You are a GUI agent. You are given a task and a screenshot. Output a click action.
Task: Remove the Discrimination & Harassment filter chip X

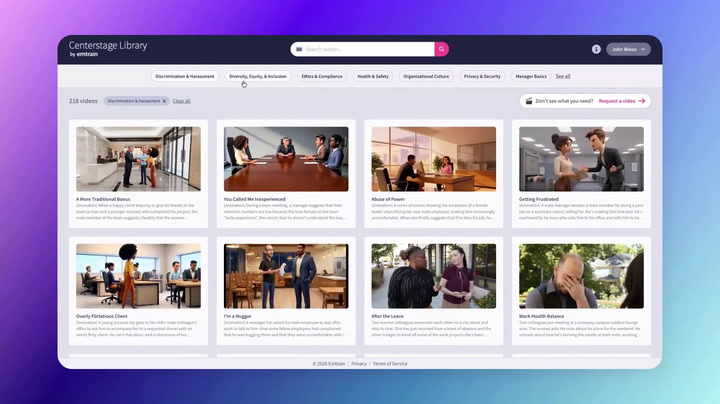tap(164, 101)
